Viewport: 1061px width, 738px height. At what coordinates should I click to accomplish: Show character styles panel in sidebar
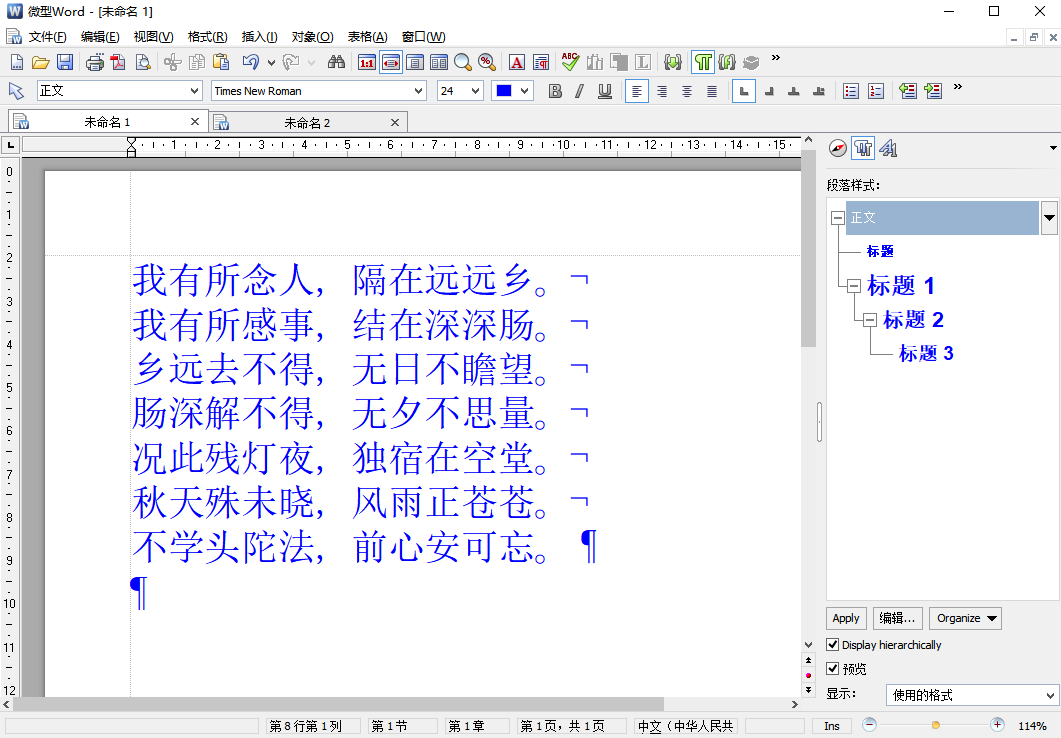[x=888, y=148]
